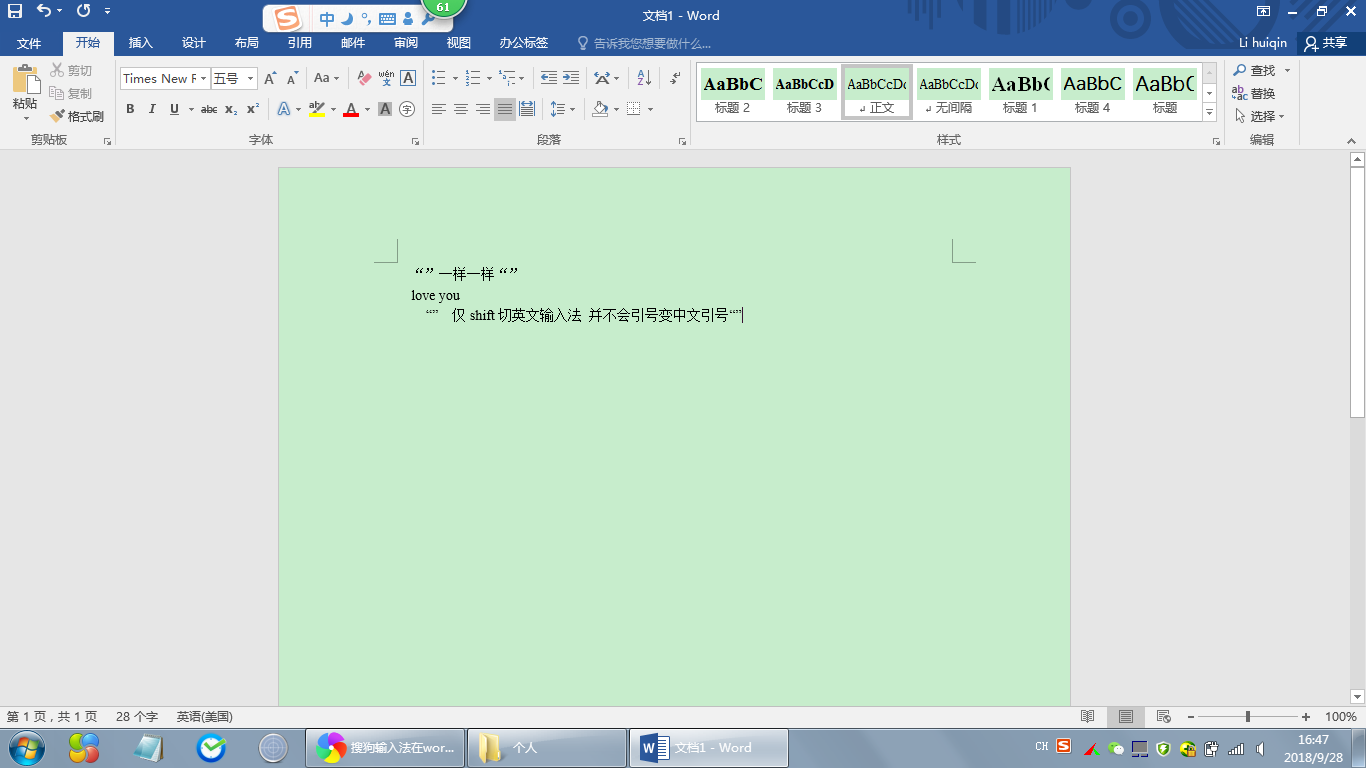Apply red font color

[351, 109]
